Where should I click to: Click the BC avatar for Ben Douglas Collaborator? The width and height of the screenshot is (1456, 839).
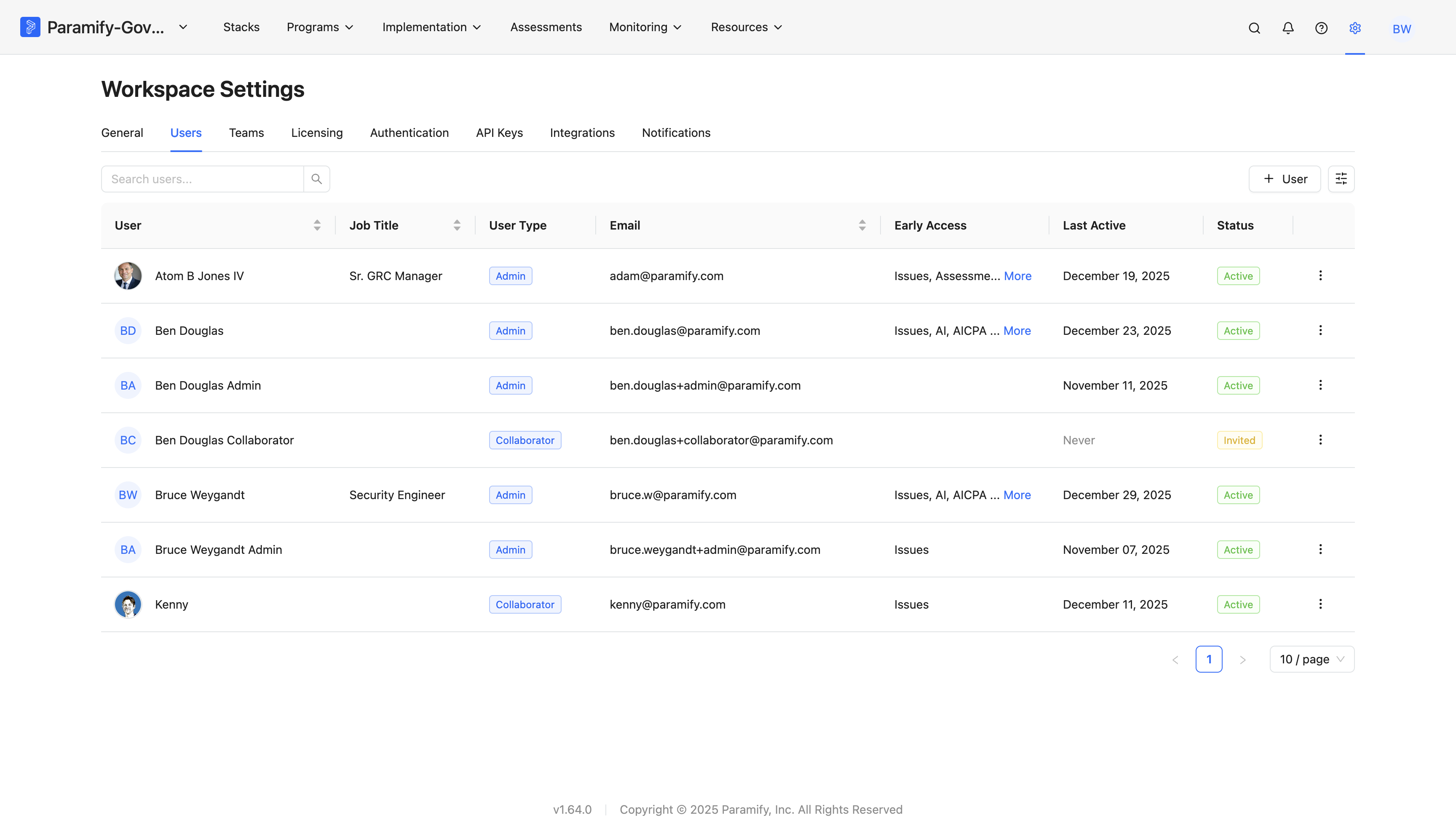128,440
